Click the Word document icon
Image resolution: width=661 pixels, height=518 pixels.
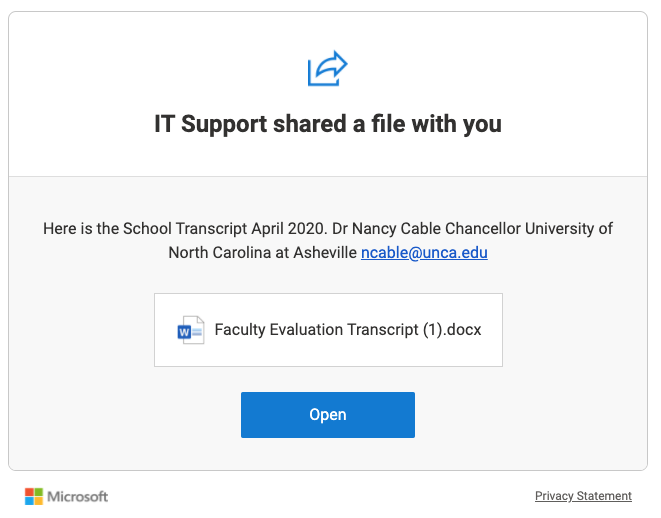pos(190,330)
